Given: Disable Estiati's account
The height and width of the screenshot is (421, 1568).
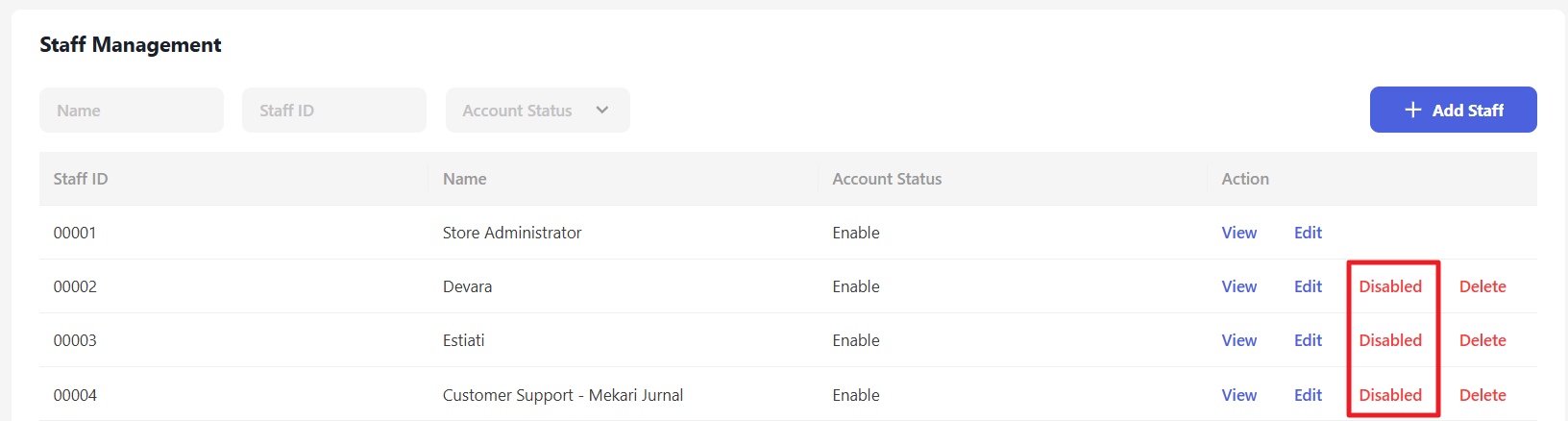Looking at the screenshot, I should click(1390, 340).
